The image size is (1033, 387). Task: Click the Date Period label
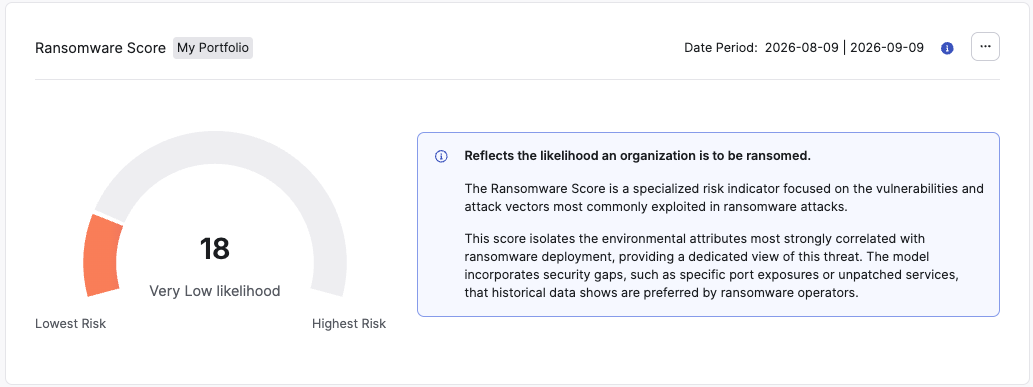click(721, 47)
